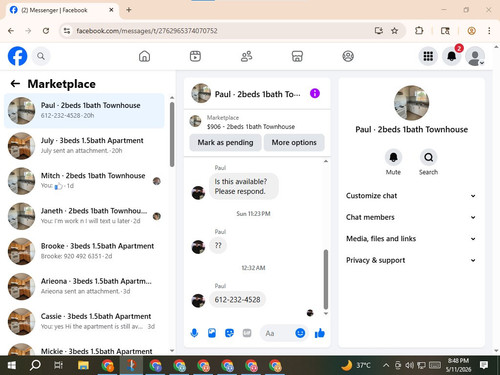The width and height of the screenshot is (500, 375).
Task: Open the account profile avatar menu
Action: point(475,56)
